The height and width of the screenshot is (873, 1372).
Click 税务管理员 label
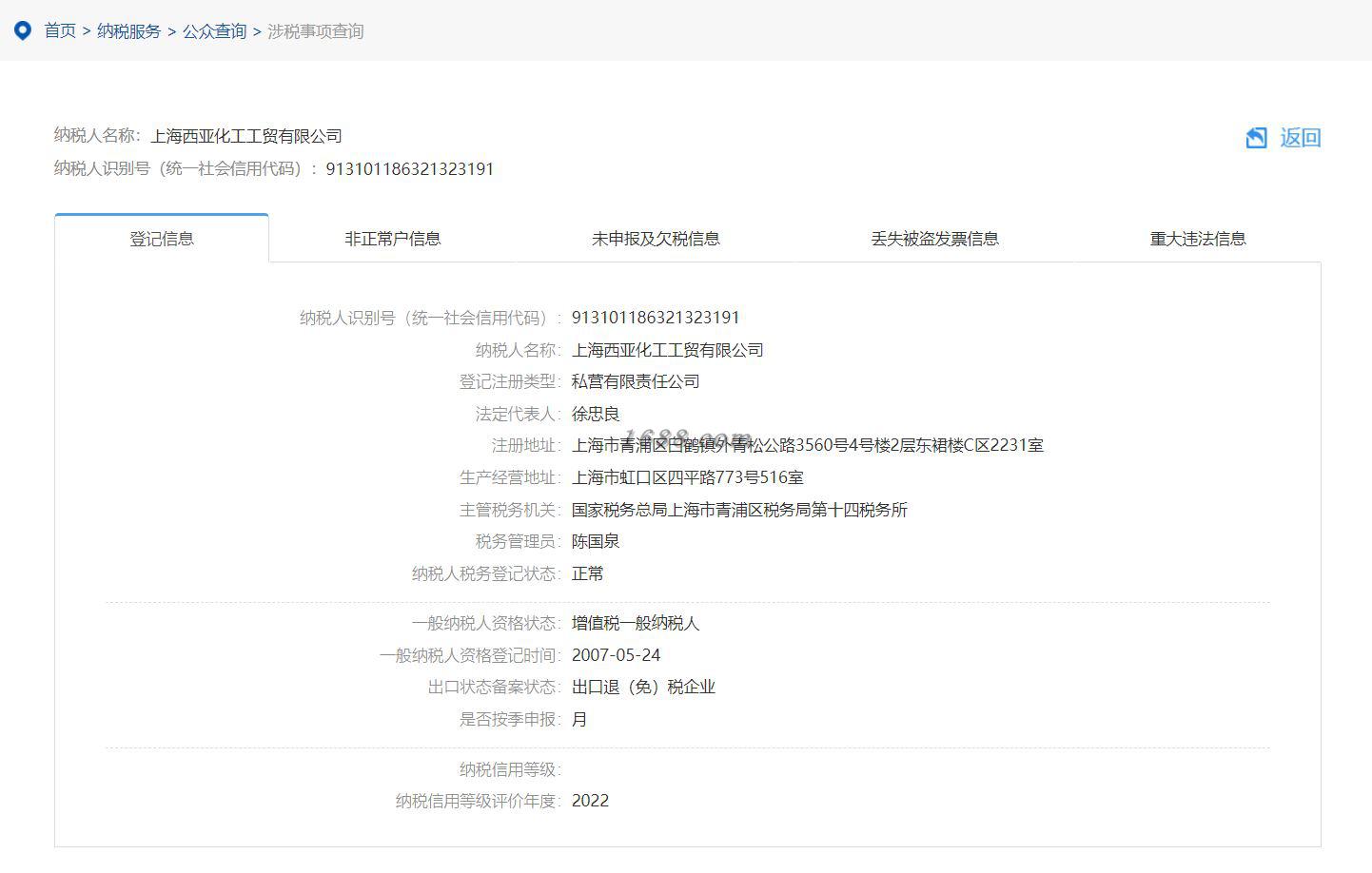[x=518, y=541]
